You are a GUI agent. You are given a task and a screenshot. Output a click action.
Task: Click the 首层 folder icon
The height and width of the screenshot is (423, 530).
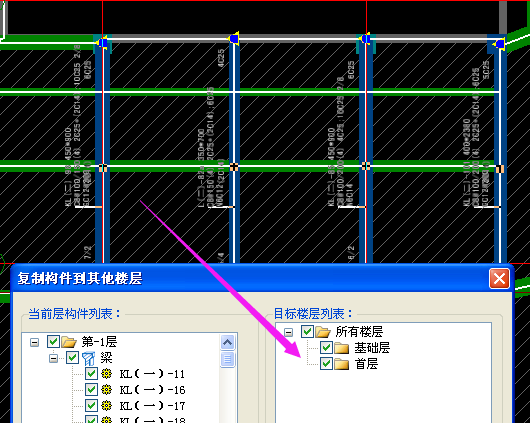(x=341, y=364)
